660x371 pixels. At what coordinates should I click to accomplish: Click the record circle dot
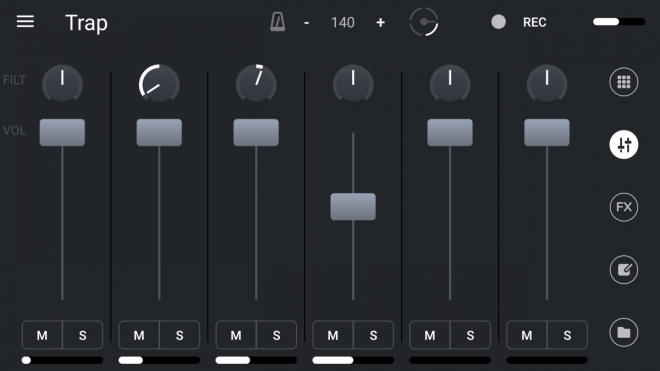click(x=498, y=22)
